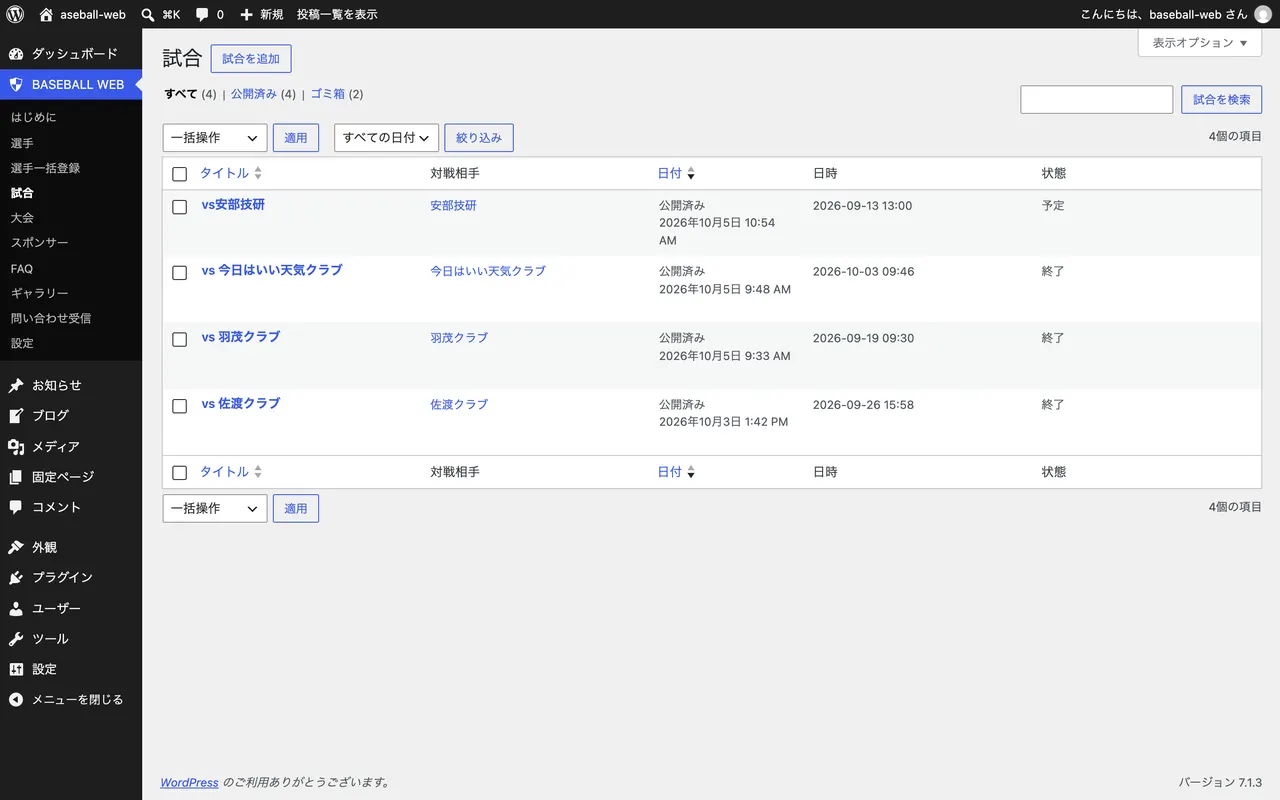Check the vs 佐渡クラブ row checkbox
This screenshot has height=800, width=1280.
[180, 406]
